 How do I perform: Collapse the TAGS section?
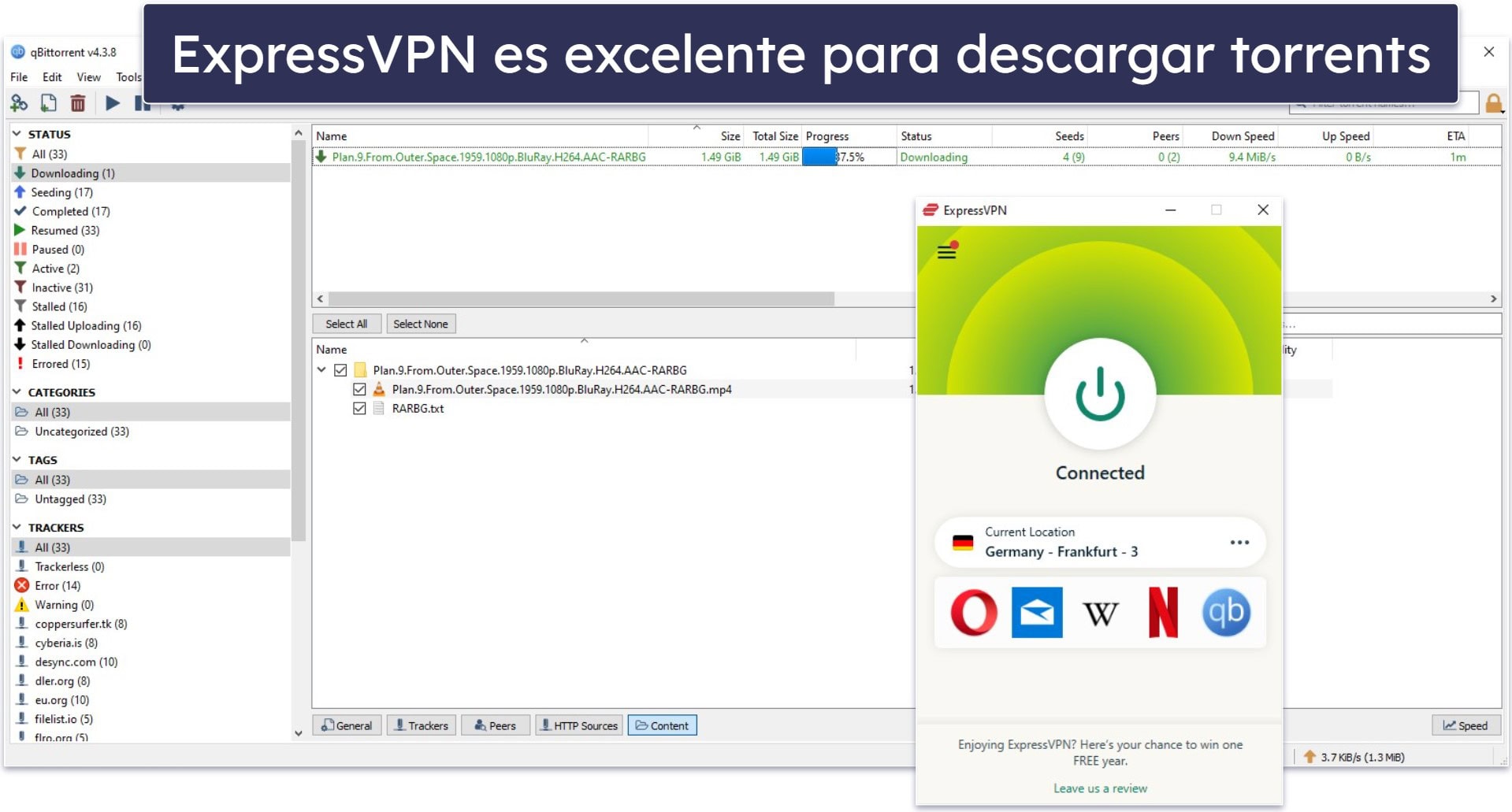[17, 459]
